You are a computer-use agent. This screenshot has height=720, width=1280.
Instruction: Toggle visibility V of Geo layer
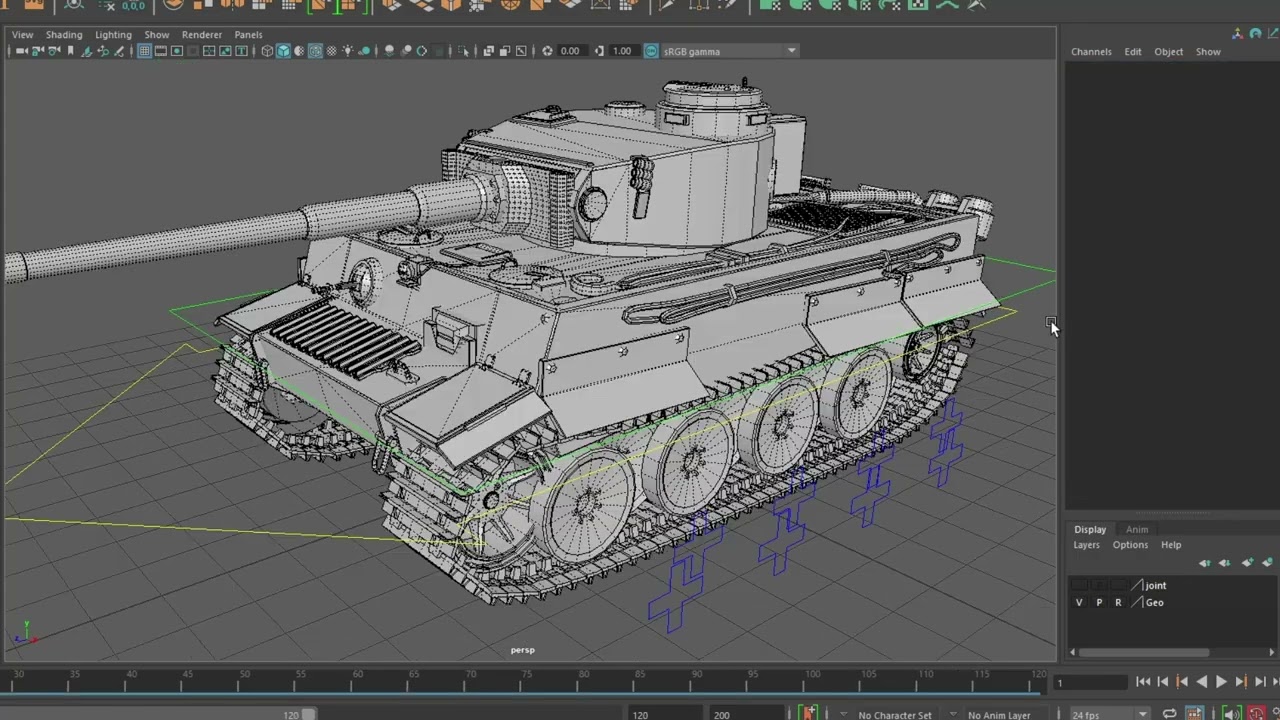click(1079, 602)
